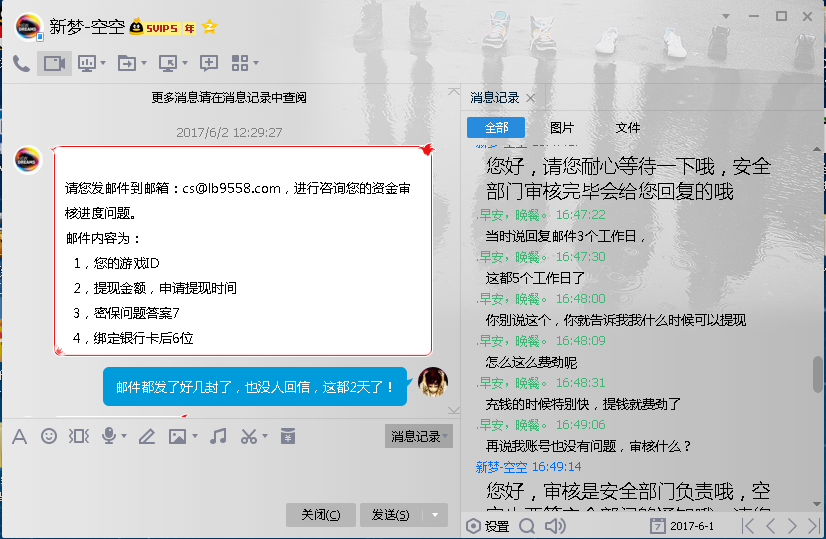Switch to the 图片 tab
826x539 pixels.
pyautogui.click(x=562, y=128)
